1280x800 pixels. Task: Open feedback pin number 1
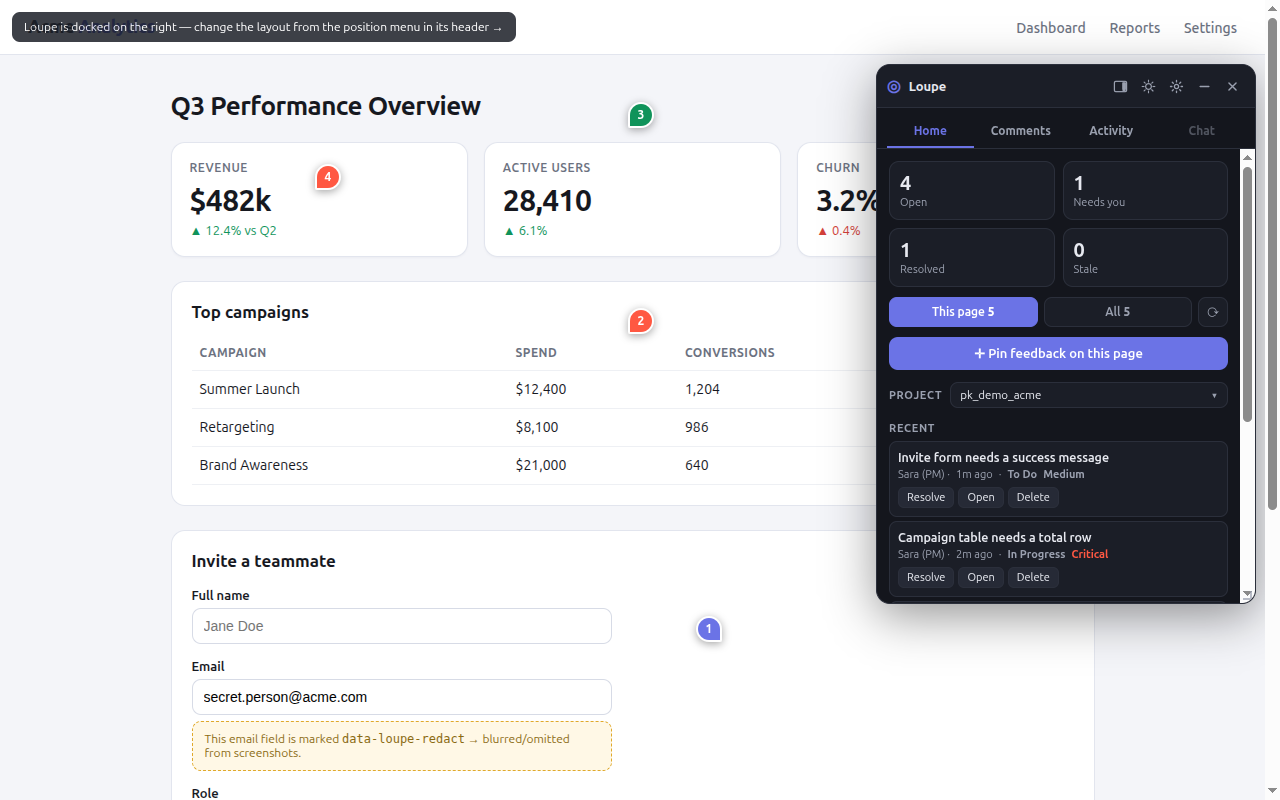709,629
